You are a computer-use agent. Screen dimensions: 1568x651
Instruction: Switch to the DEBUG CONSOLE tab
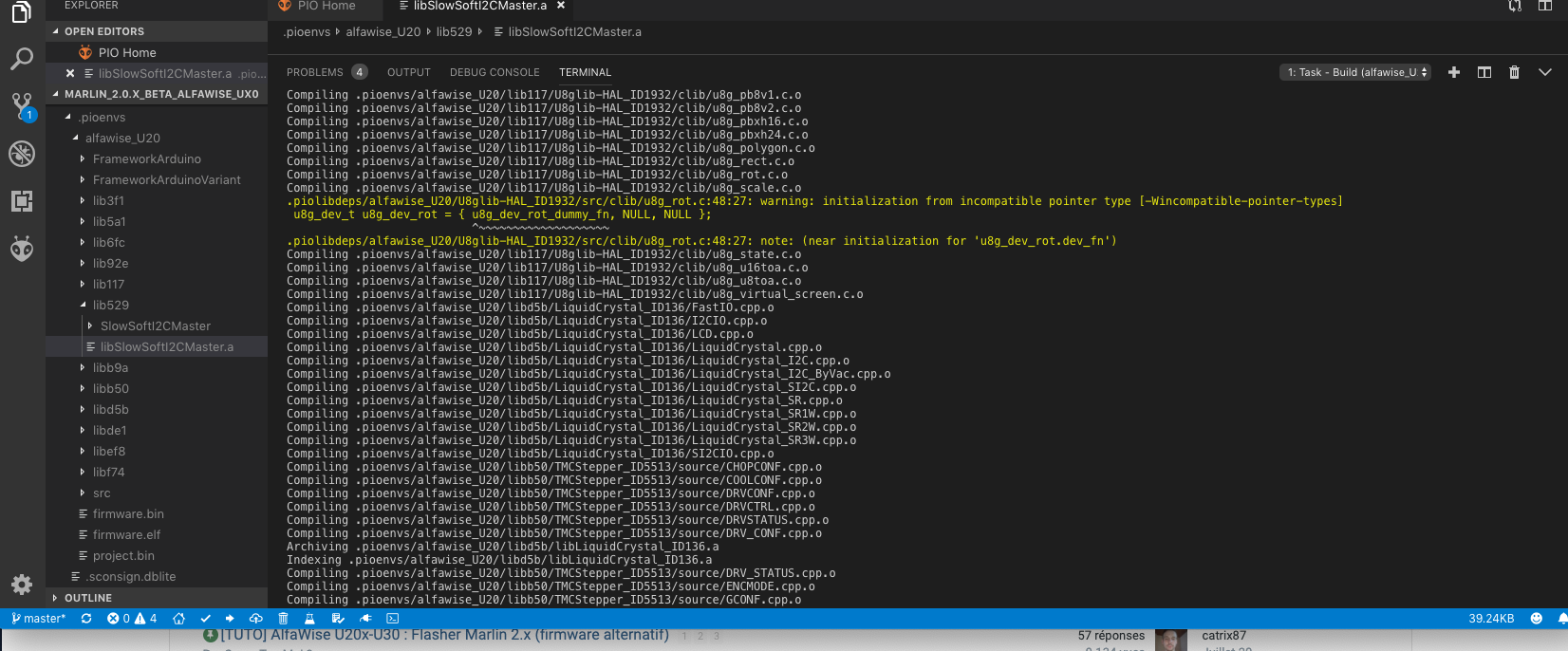pyautogui.click(x=495, y=72)
